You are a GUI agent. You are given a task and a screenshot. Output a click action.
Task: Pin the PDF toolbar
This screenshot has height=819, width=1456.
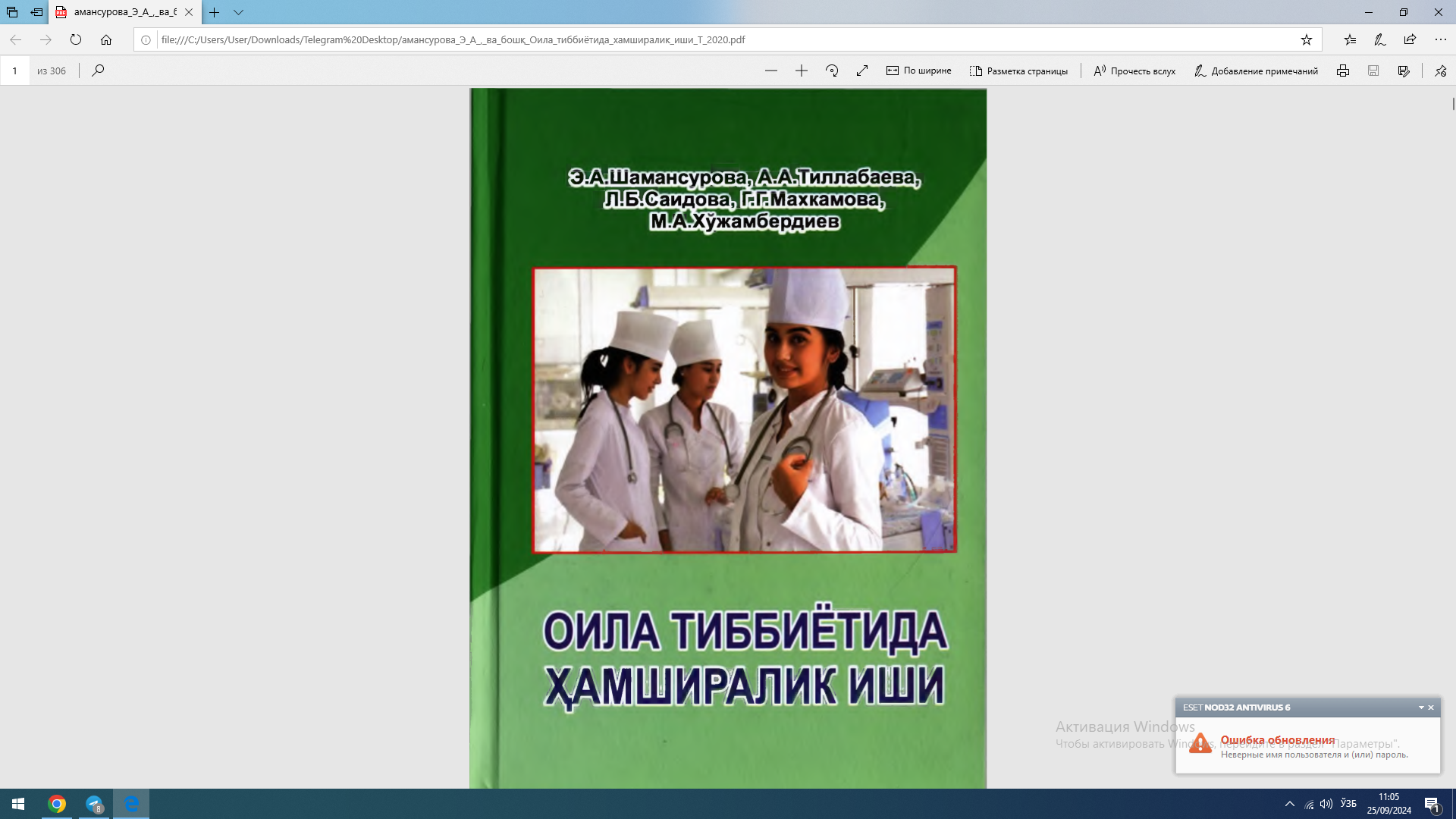pyautogui.click(x=1441, y=71)
